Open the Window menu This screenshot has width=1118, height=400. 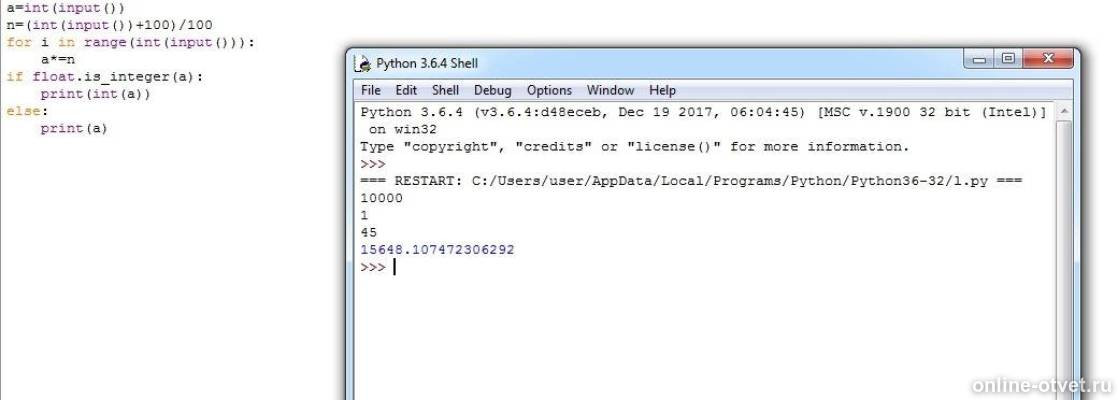(610, 91)
